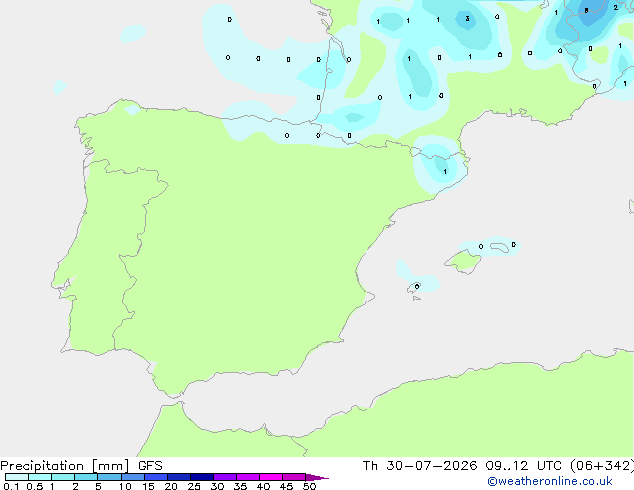Click the "Precipitation [mm]" title text
The width and height of the screenshot is (634, 490).
[65, 466]
